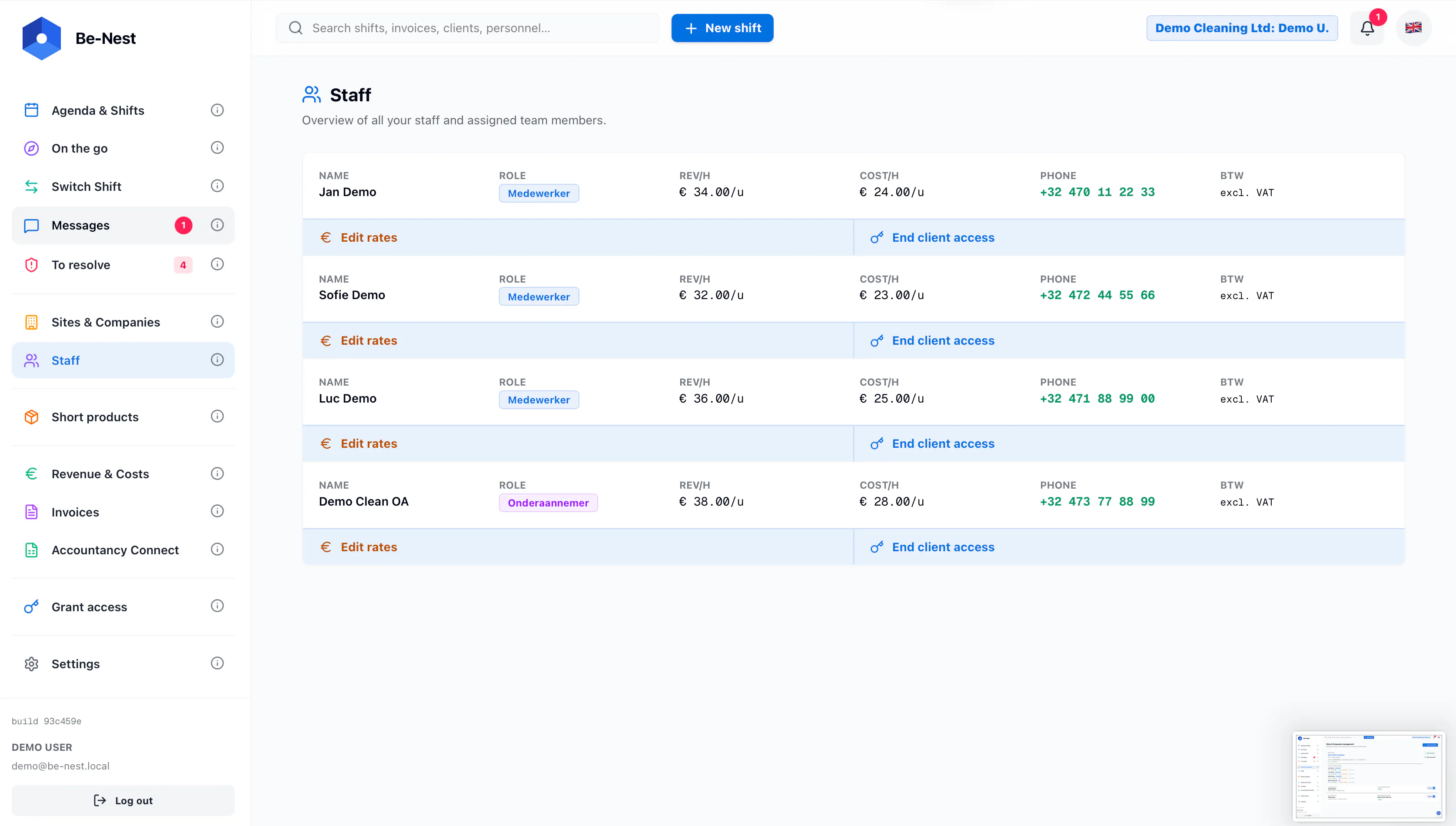Go to Accountancy Connect
This screenshot has width=1456, height=826.
click(x=123, y=550)
